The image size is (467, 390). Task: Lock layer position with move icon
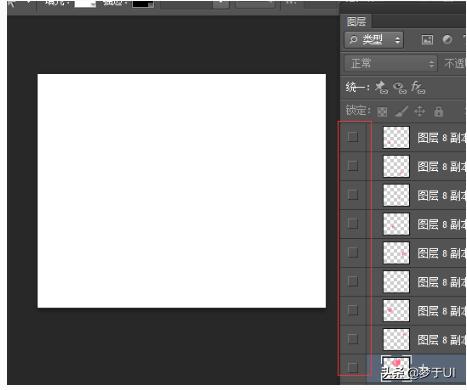[420, 111]
